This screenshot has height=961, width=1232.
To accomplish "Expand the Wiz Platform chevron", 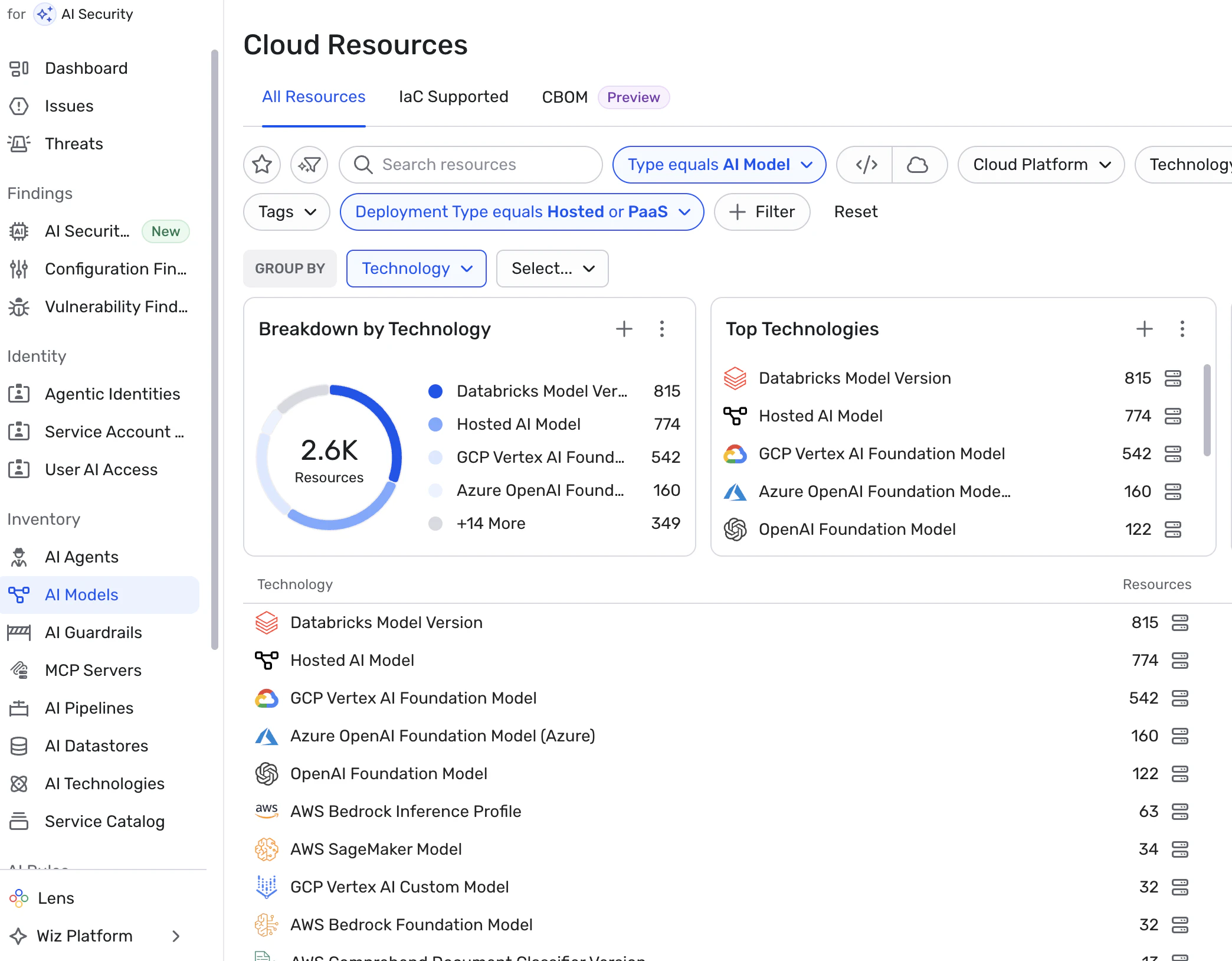I will coord(175,936).
